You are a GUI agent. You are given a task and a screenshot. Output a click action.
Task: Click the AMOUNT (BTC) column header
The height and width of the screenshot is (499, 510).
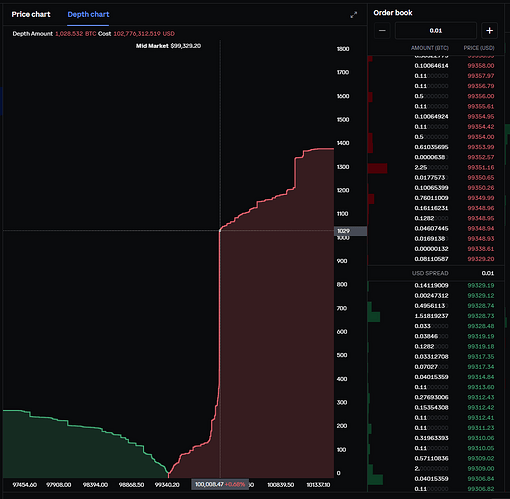[x=430, y=48]
